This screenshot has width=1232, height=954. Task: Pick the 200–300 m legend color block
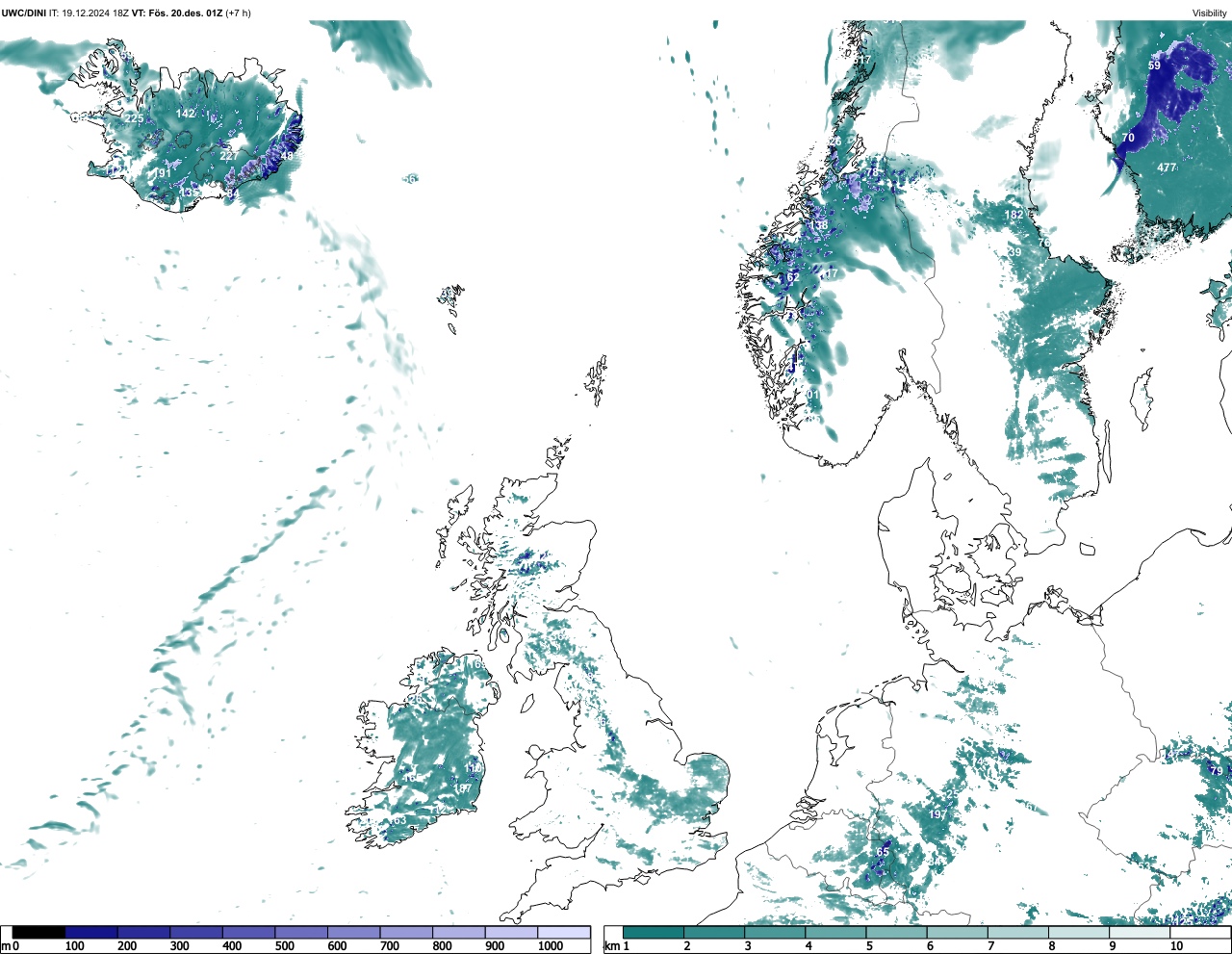[144, 932]
